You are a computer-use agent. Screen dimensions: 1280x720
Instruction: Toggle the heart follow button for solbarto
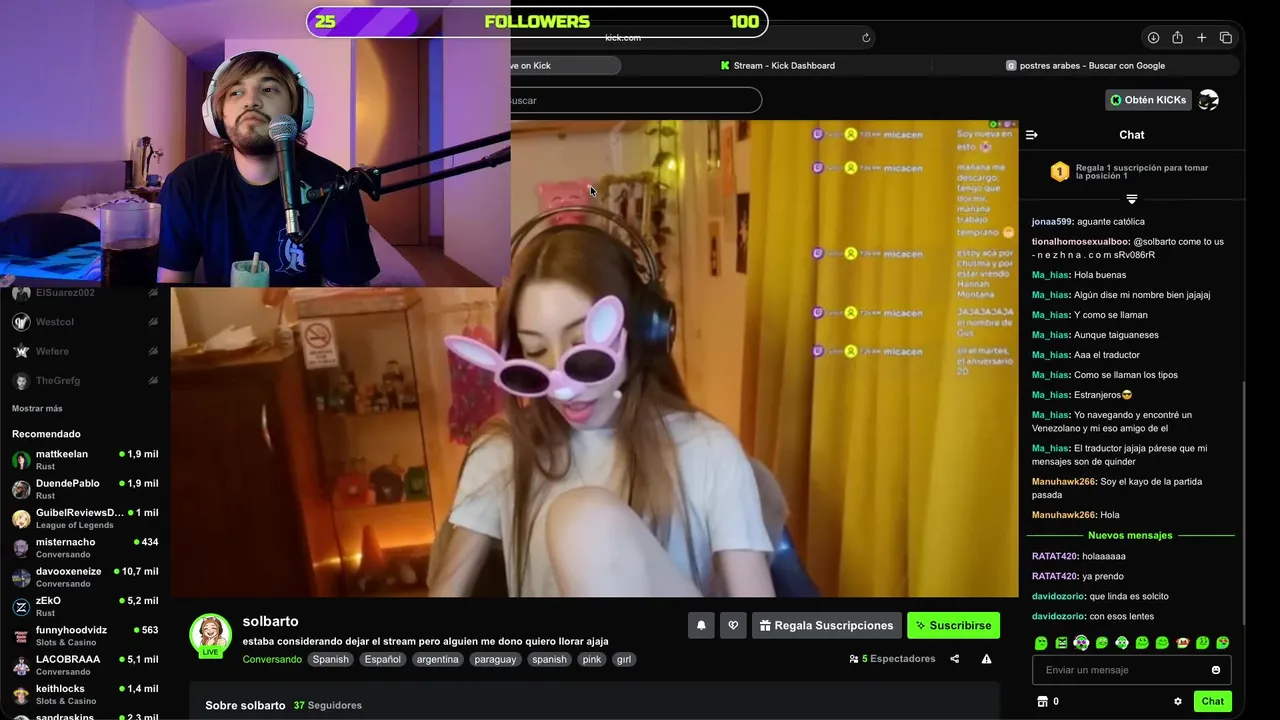(x=733, y=625)
